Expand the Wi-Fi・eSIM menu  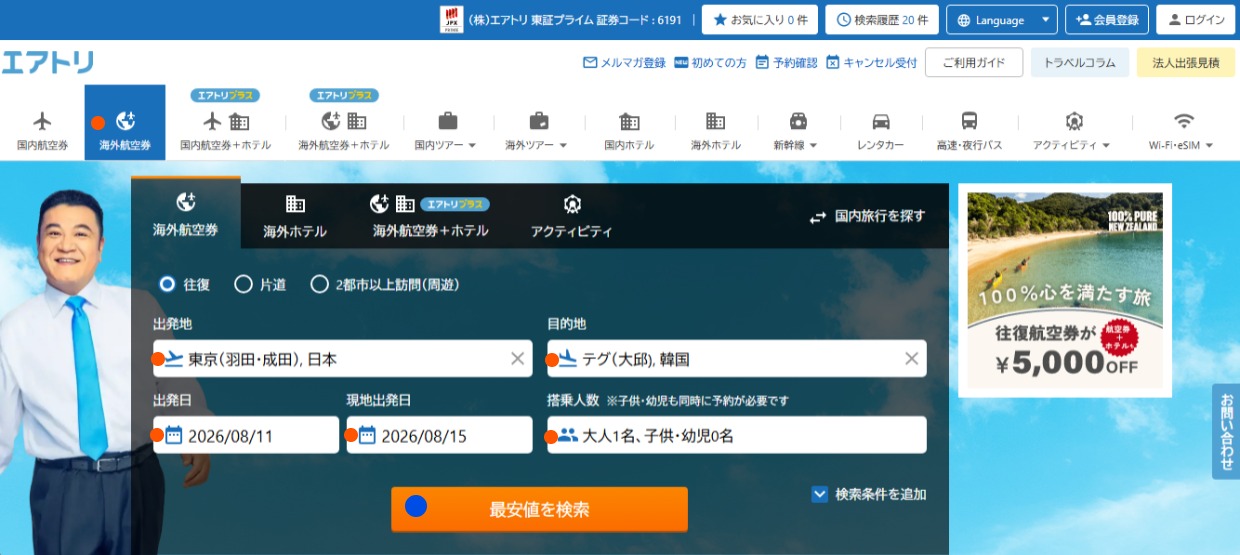(x=1182, y=131)
